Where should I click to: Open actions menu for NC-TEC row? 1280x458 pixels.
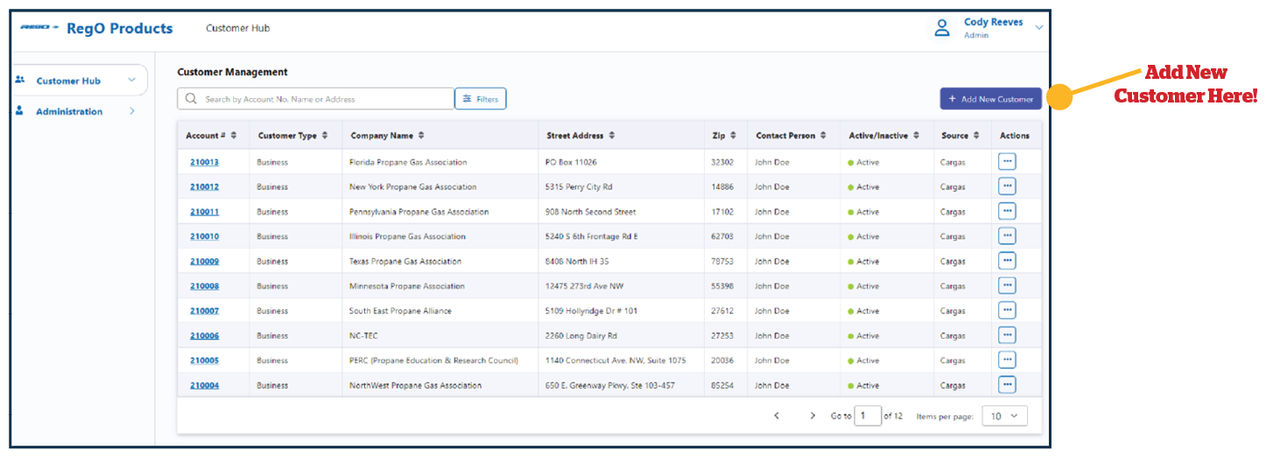pyautogui.click(x=1007, y=335)
